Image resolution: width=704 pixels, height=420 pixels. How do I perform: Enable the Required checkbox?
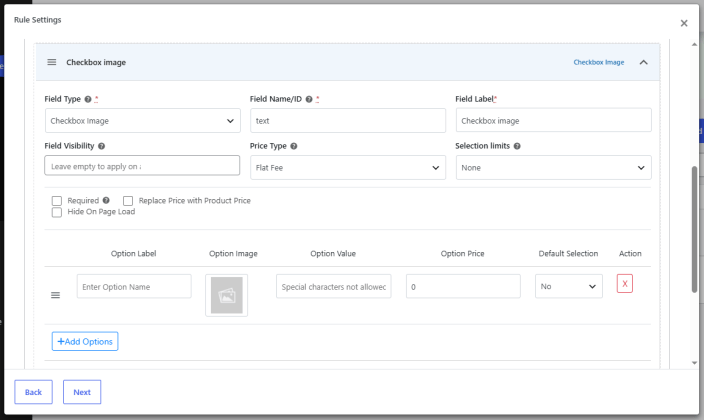(x=57, y=201)
